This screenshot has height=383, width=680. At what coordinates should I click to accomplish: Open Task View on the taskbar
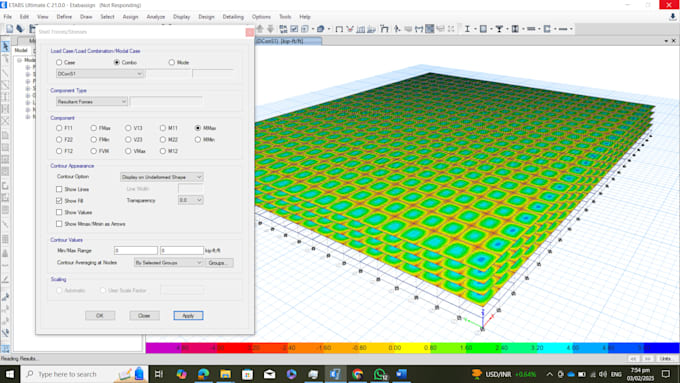(159, 374)
